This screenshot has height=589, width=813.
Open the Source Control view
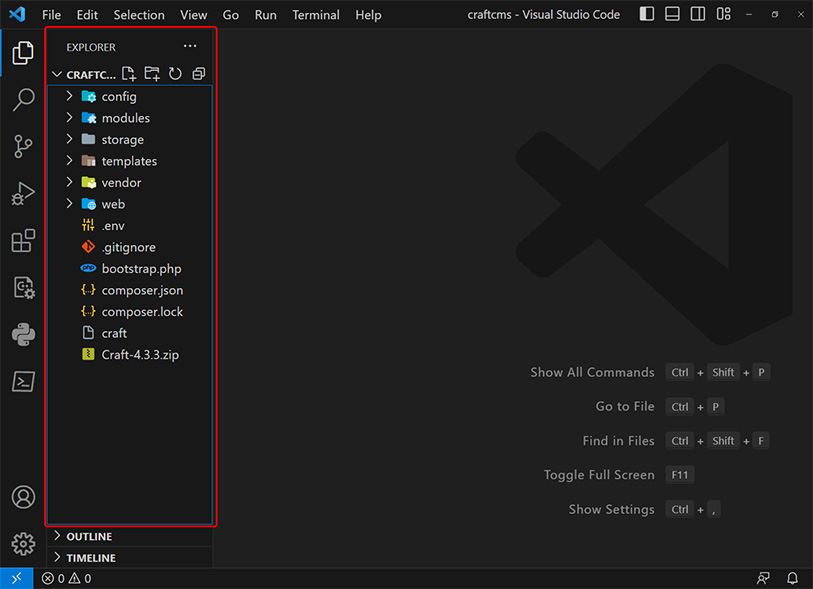click(x=23, y=147)
